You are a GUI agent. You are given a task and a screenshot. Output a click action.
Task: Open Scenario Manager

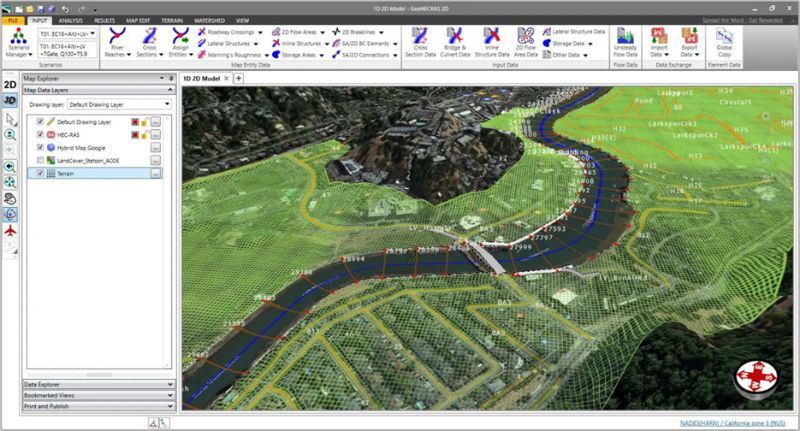19,43
